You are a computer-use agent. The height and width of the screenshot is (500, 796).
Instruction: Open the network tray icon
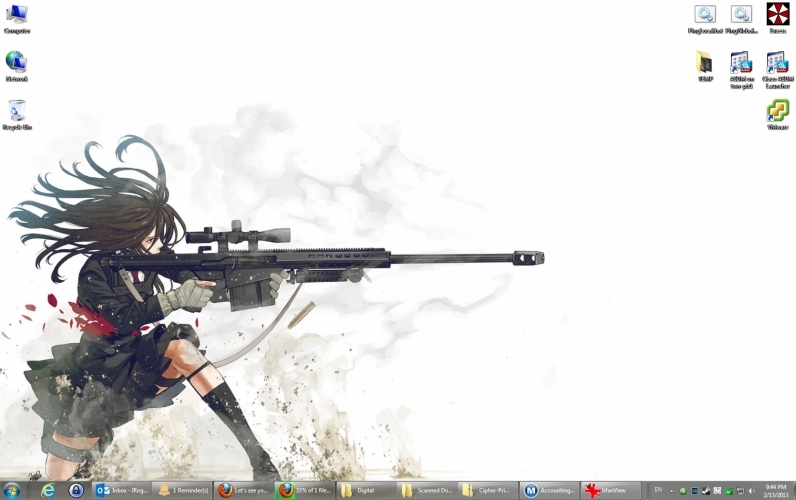pyautogui.click(x=740, y=491)
